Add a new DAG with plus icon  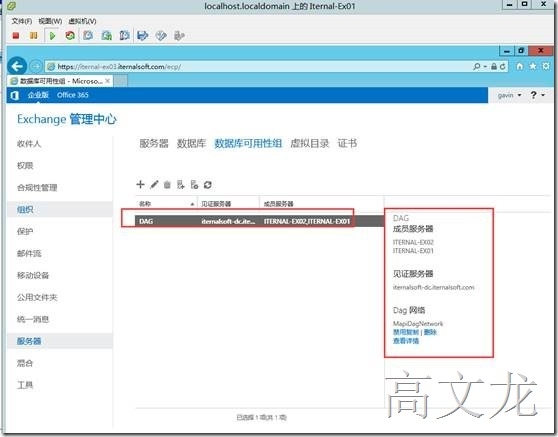(x=140, y=184)
